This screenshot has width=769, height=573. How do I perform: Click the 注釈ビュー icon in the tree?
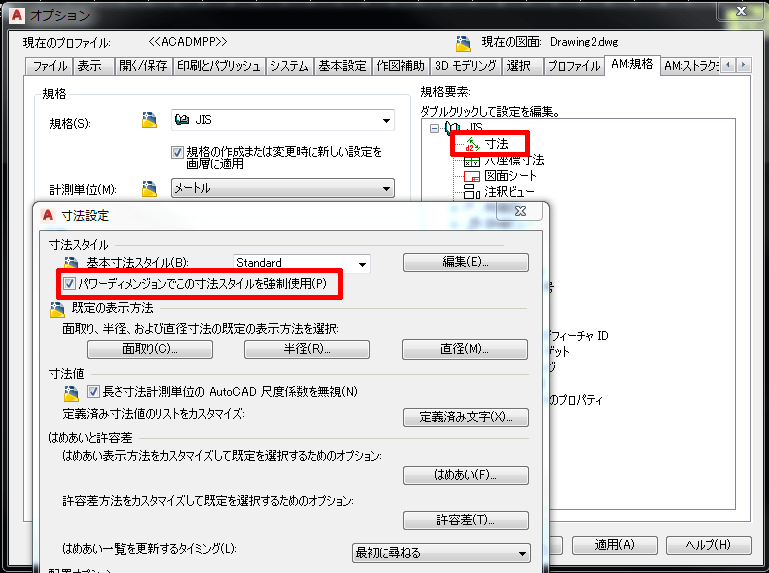[472, 191]
